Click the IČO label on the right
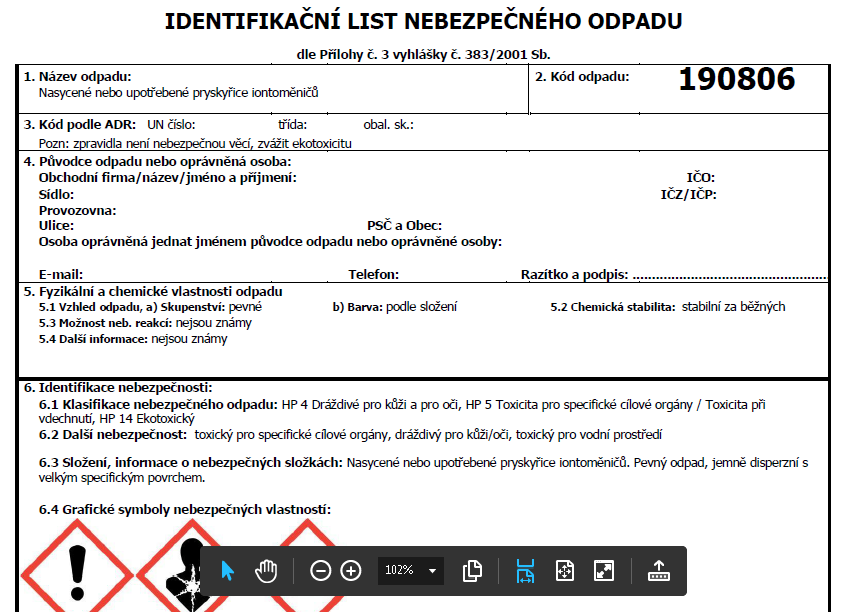Viewport: 841px width, 612px height. (701, 178)
